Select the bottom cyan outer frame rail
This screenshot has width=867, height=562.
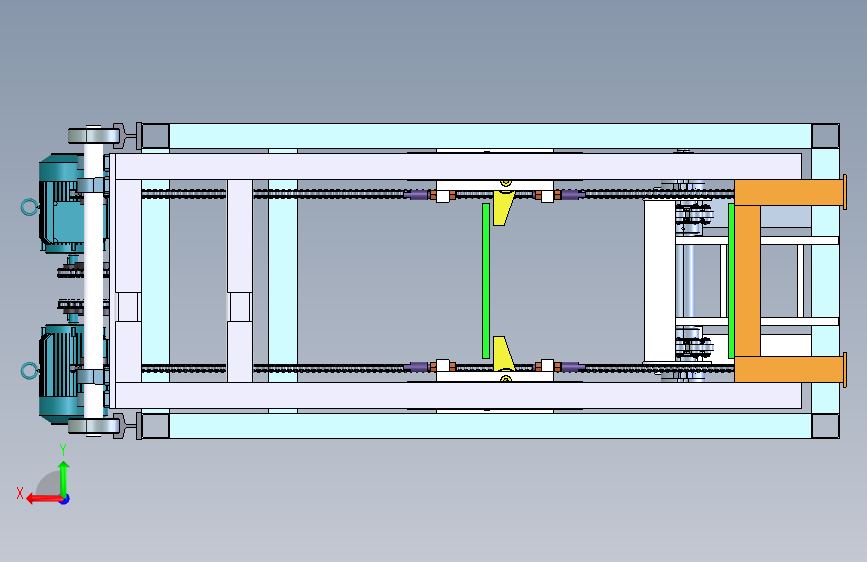click(x=490, y=426)
